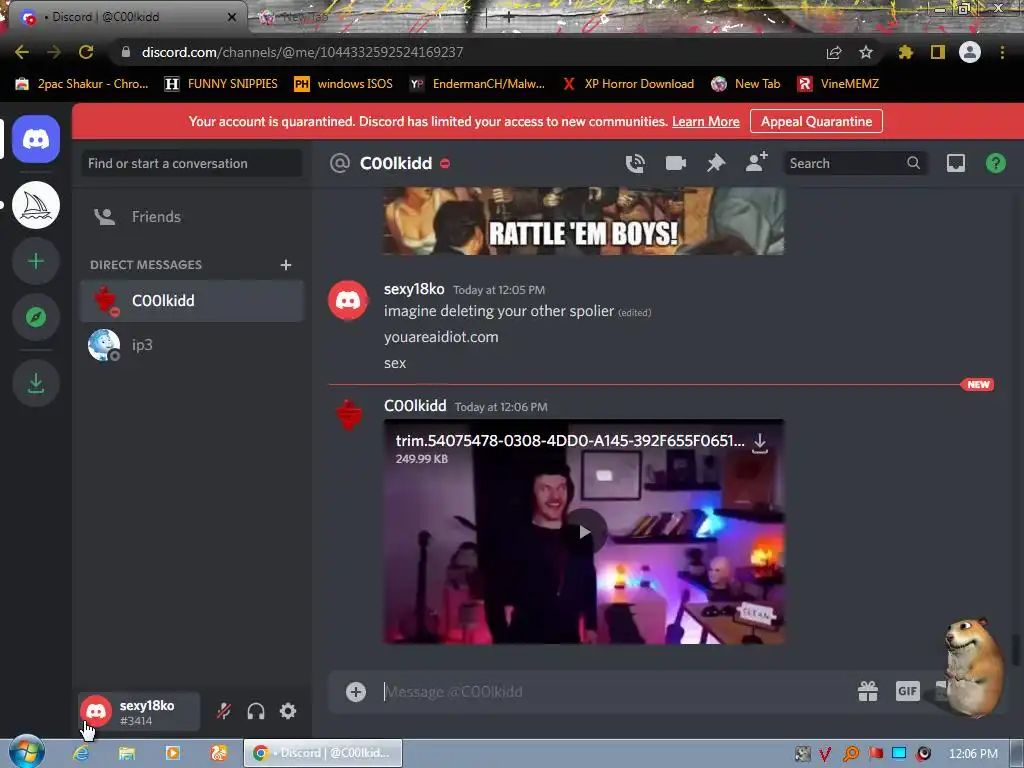Open the RATTLE 'EM BOYS image
The image size is (1024, 768).
pos(584,221)
